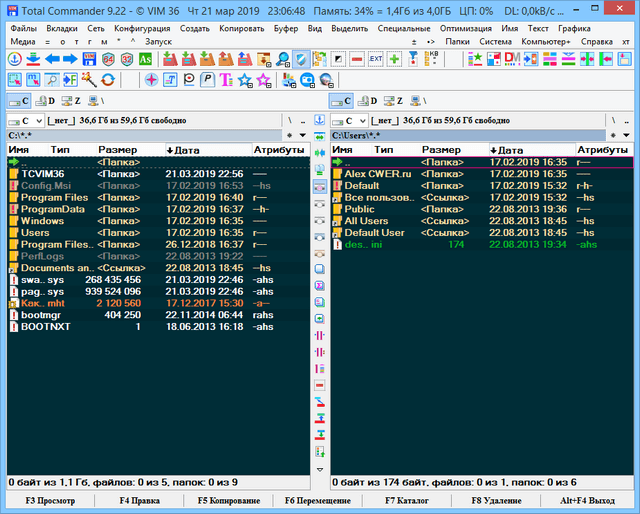Click the green plus toolbar icon
The image size is (640, 514).
click(395, 59)
